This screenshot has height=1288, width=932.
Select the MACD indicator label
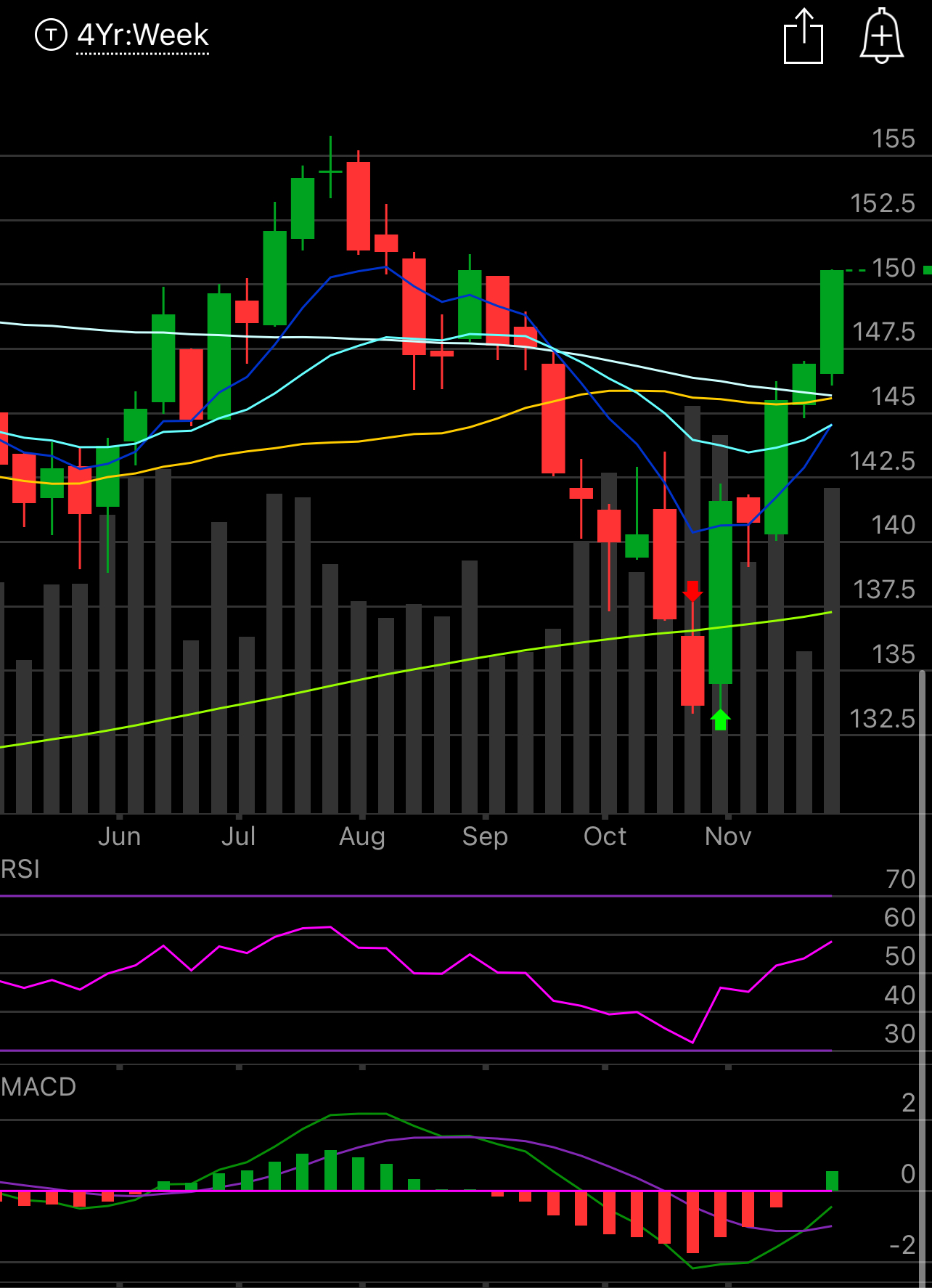click(38, 1087)
